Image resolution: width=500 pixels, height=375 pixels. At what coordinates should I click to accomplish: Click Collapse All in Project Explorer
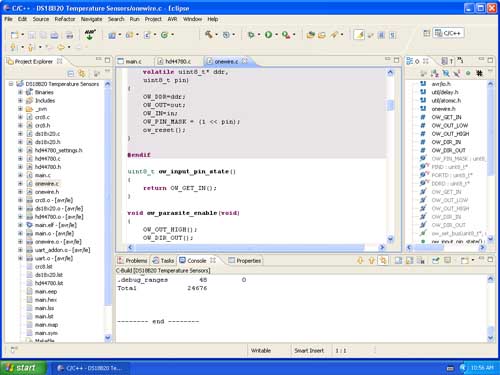[x=71, y=73]
